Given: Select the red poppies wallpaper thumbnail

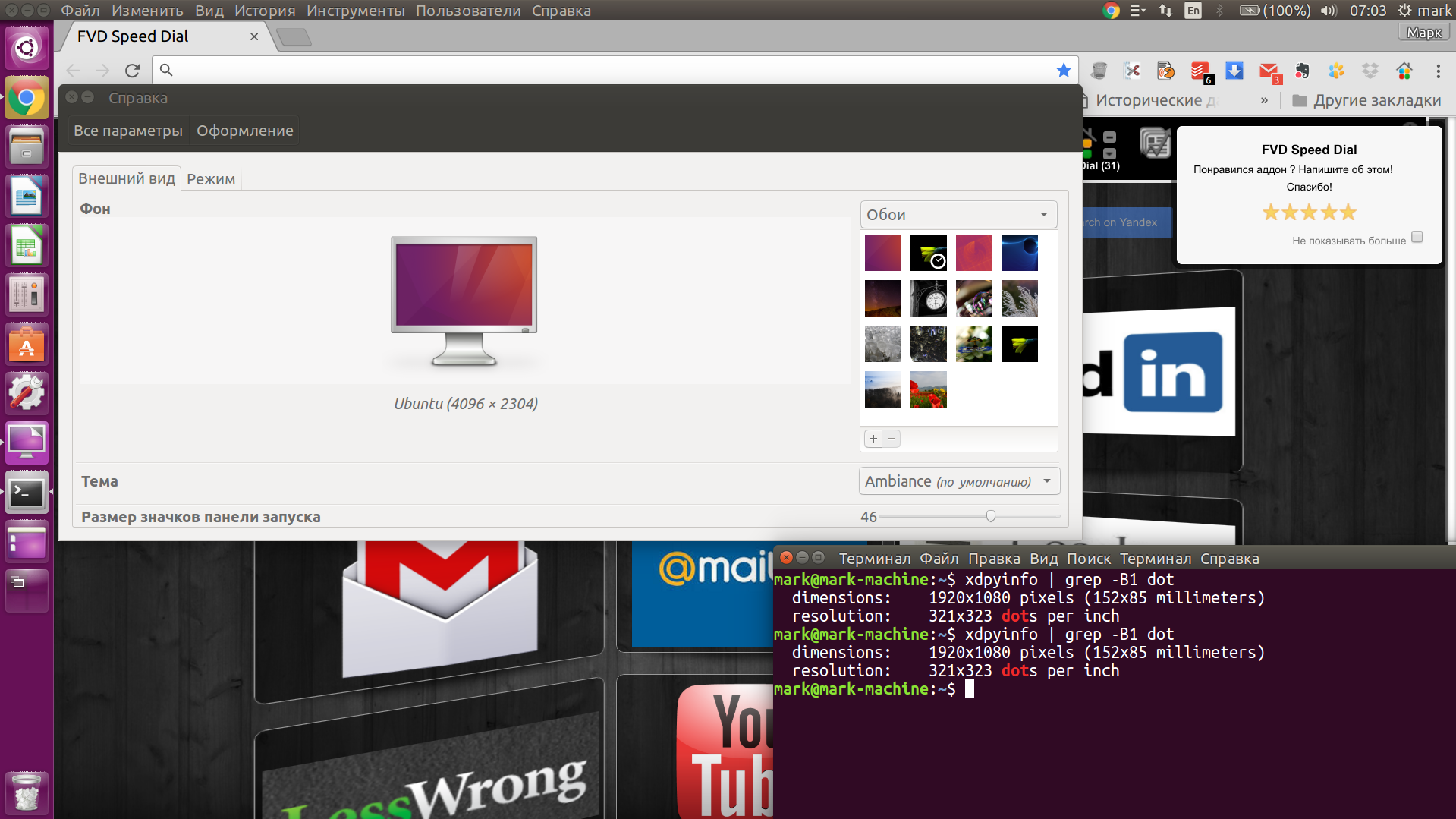Looking at the screenshot, I should click(928, 389).
